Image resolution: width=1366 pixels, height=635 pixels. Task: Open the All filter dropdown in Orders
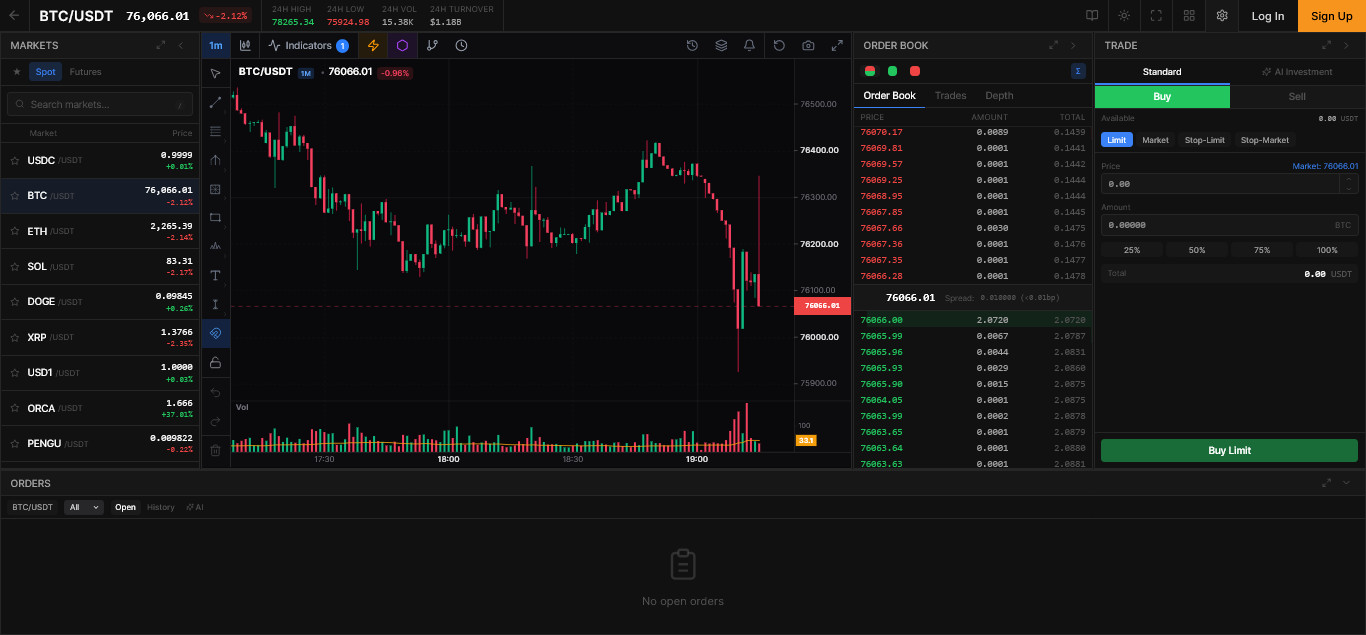(83, 507)
